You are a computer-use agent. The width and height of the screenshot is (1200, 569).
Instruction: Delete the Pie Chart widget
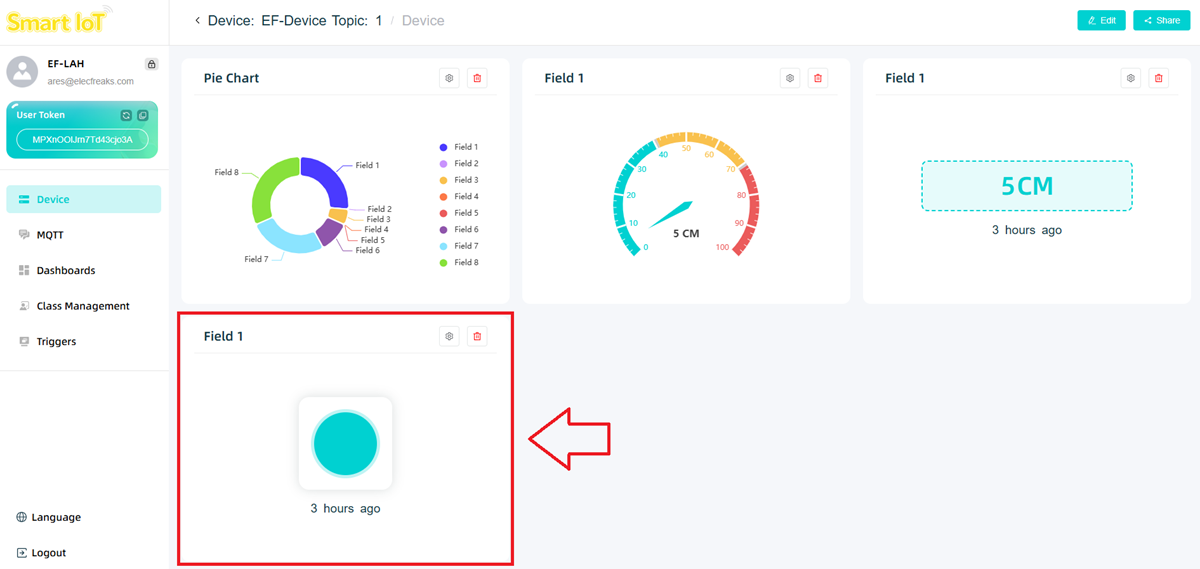(x=477, y=78)
